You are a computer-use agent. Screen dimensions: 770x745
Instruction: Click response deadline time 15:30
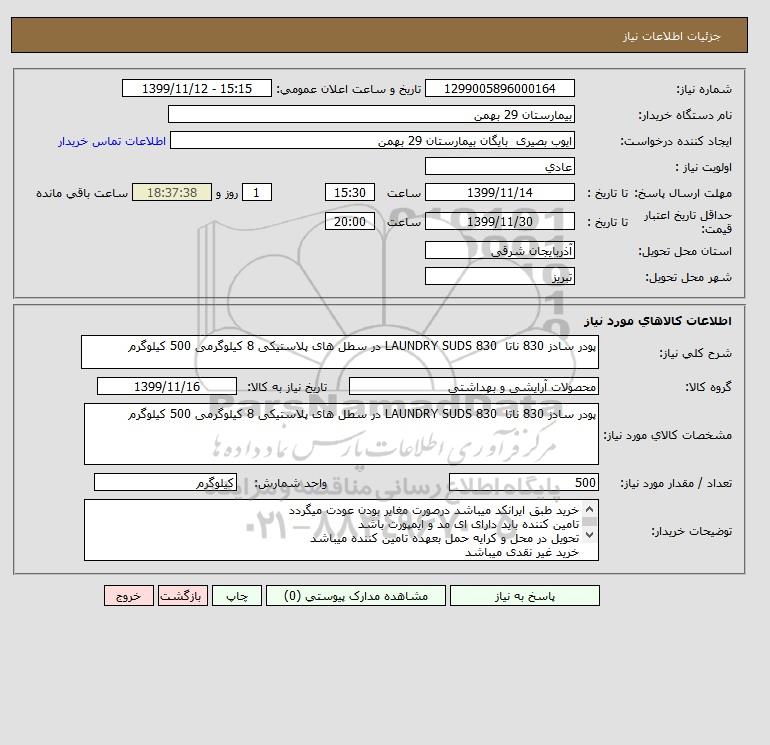350,193
